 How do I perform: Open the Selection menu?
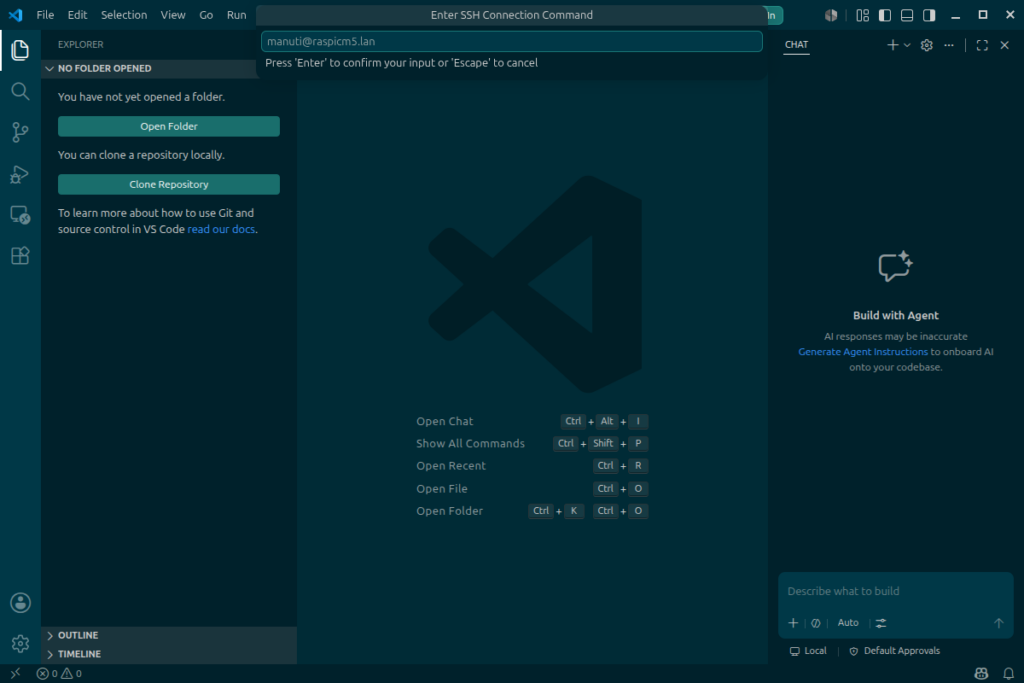[123, 14]
